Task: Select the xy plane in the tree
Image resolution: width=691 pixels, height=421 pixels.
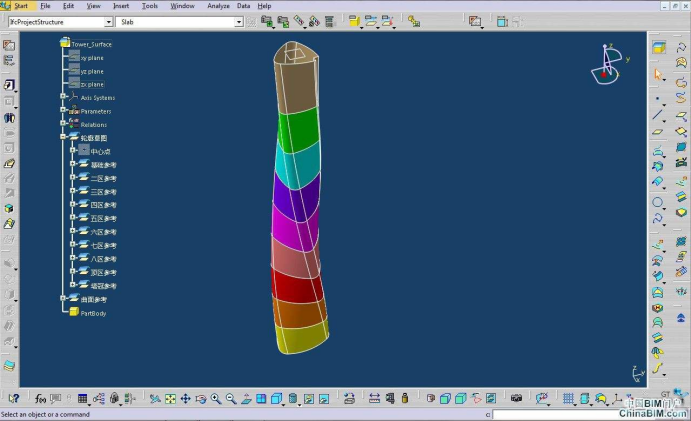Action: point(91,58)
